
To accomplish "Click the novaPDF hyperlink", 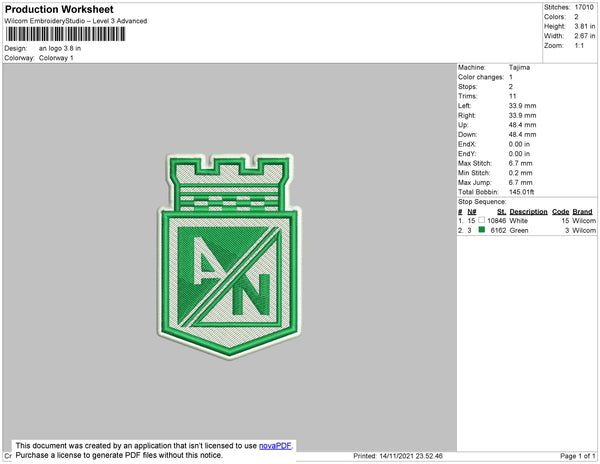I will [275, 446].
